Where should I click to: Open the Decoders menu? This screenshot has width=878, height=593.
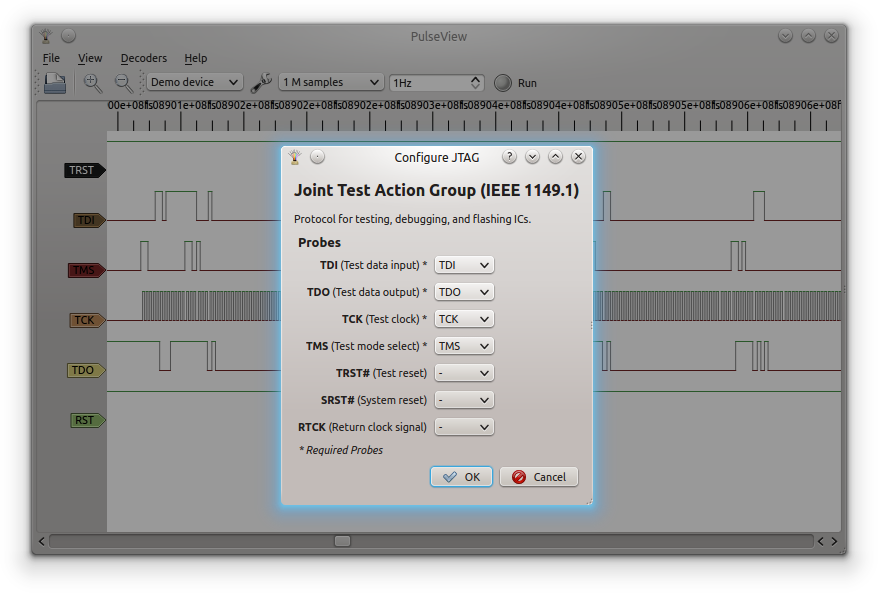tap(144, 58)
